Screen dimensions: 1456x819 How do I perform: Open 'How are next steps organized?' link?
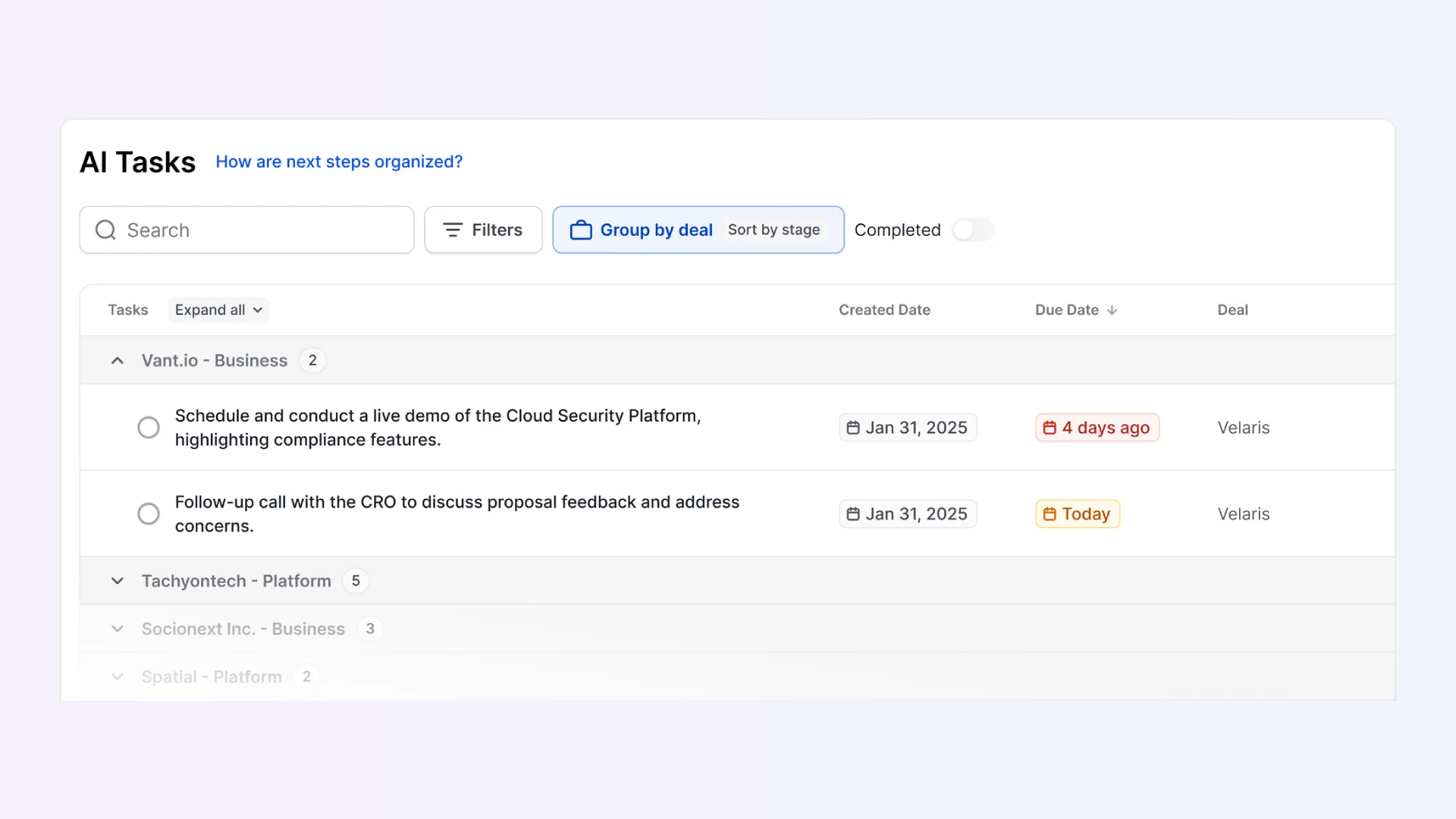[339, 162]
